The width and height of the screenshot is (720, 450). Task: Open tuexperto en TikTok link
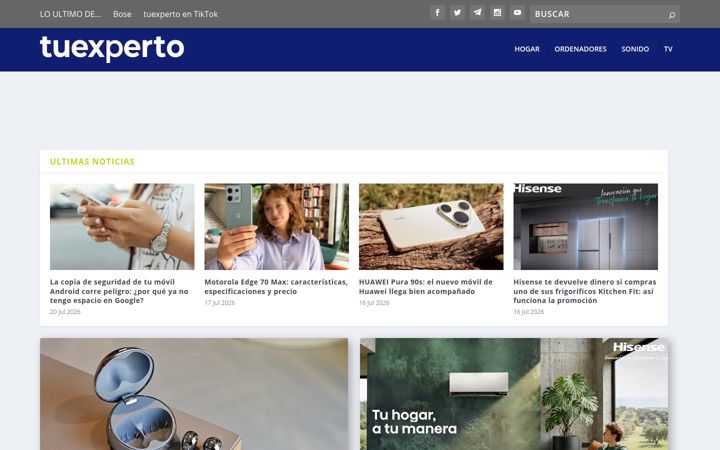180,14
